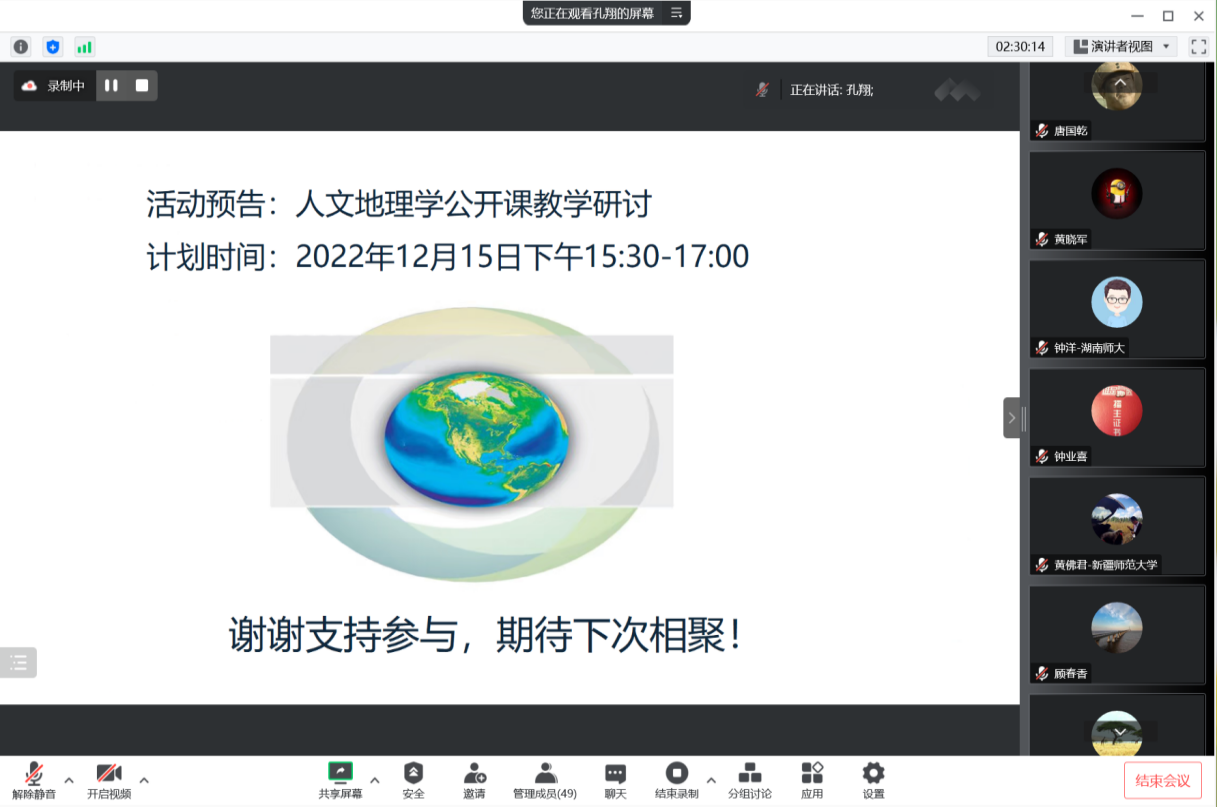Open the Chat panel icon
The height and width of the screenshot is (807, 1217).
pyautogui.click(x=615, y=779)
